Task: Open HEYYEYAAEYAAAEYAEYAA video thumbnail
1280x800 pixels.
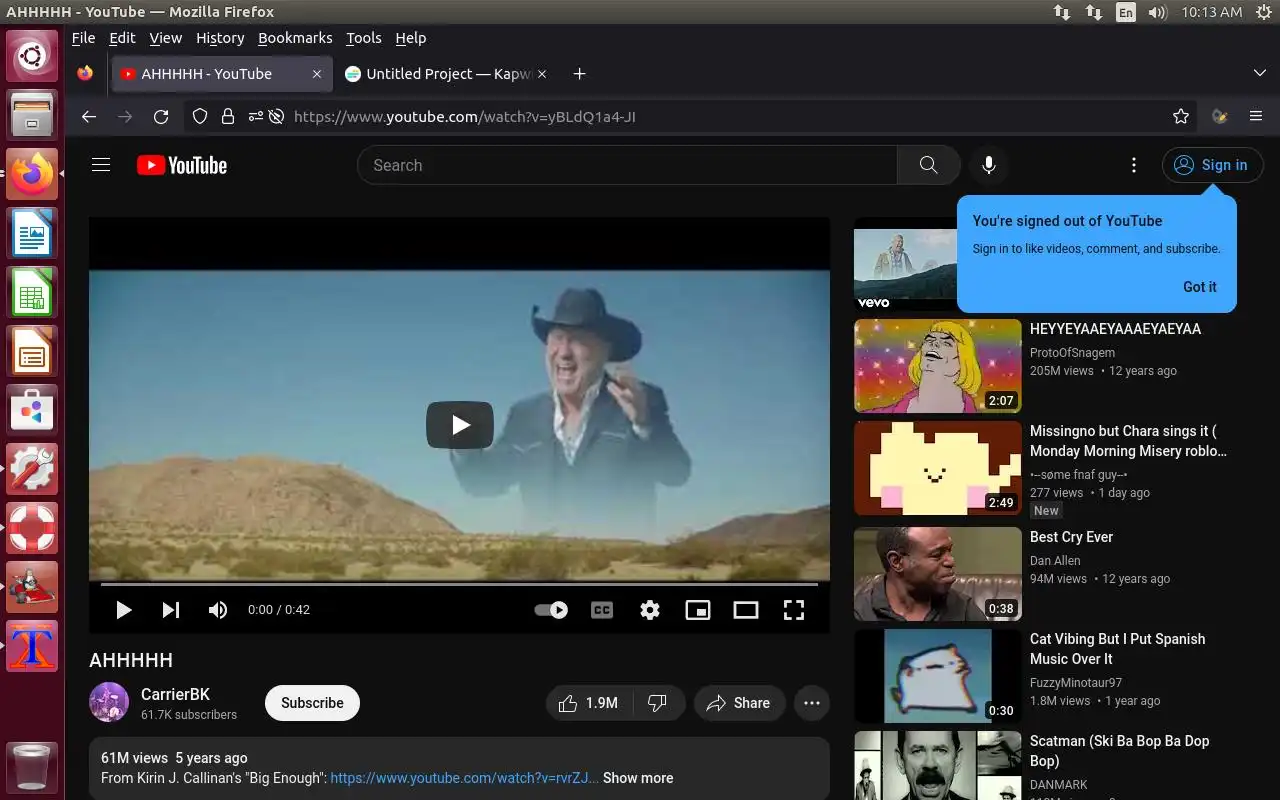Action: (937, 366)
